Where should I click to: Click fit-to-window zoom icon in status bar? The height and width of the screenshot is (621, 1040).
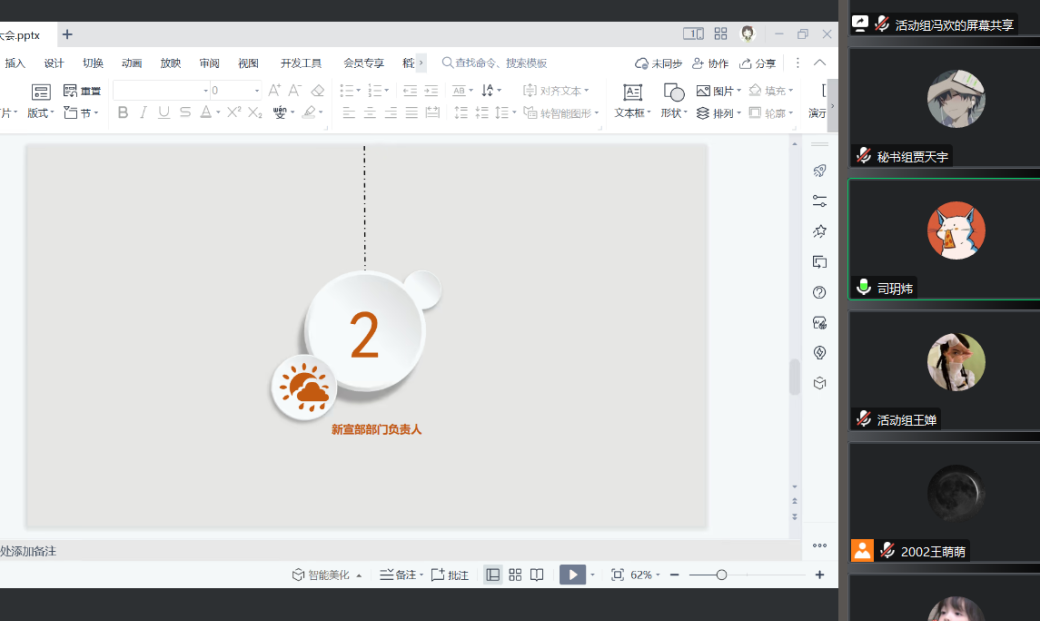pyautogui.click(x=617, y=575)
